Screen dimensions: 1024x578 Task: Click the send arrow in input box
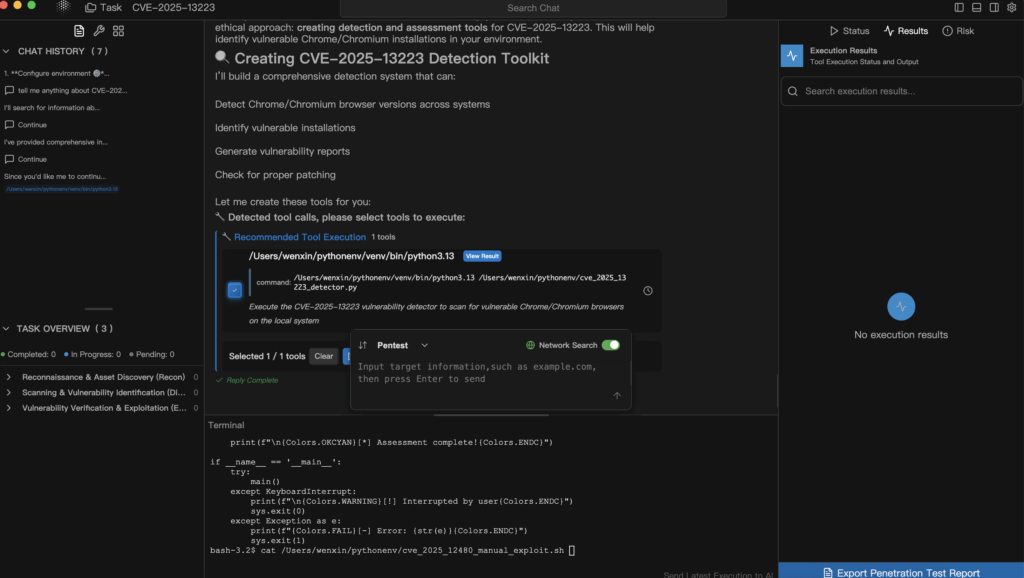[617, 396]
